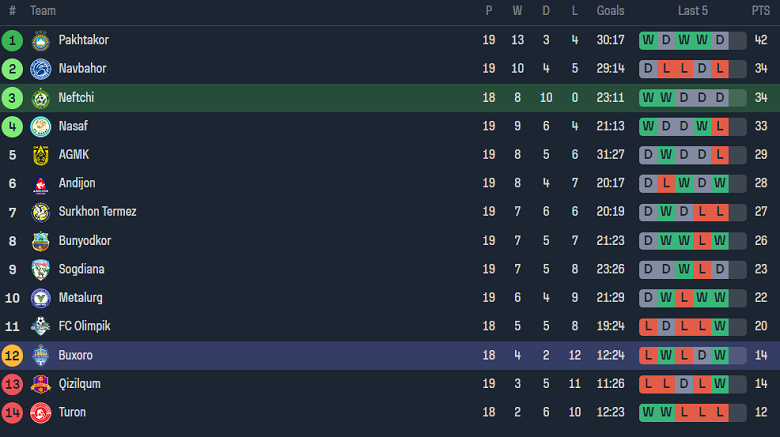The image size is (780, 437).
Task: Click the red rank 14 position badge
Action: [12, 413]
